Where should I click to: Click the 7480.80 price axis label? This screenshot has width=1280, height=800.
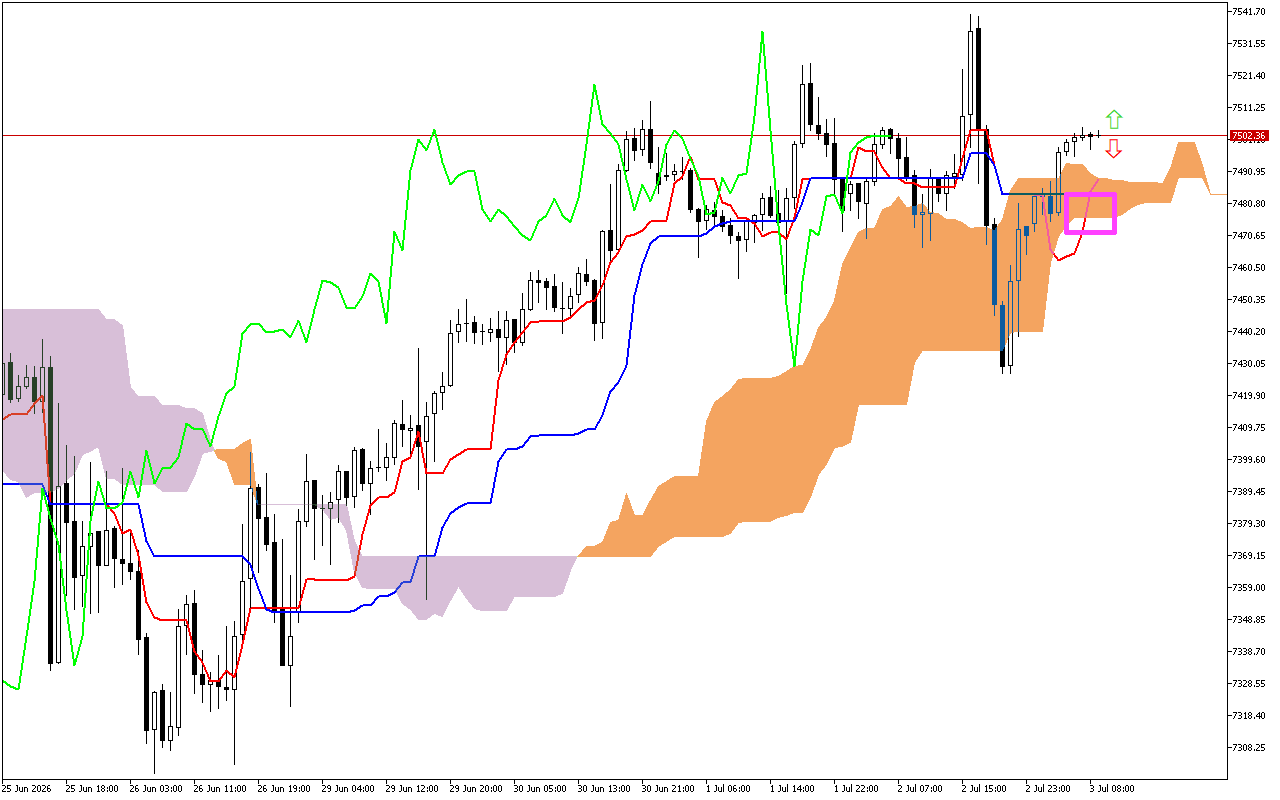click(1249, 204)
